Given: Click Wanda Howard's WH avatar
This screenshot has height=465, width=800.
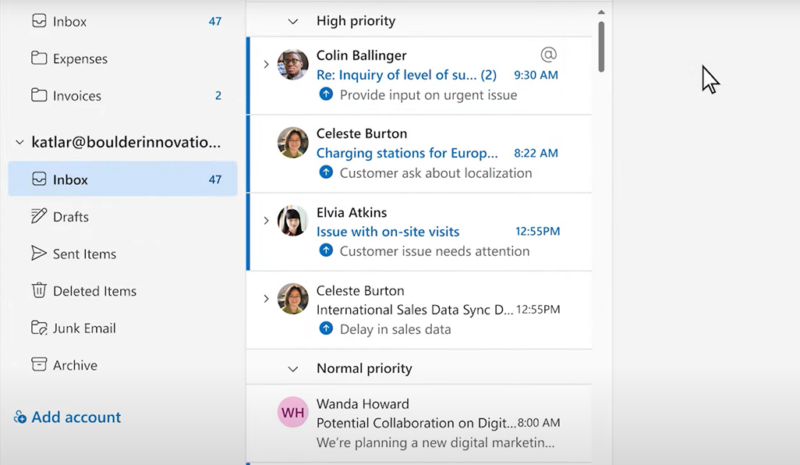Looking at the screenshot, I should (293, 412).
